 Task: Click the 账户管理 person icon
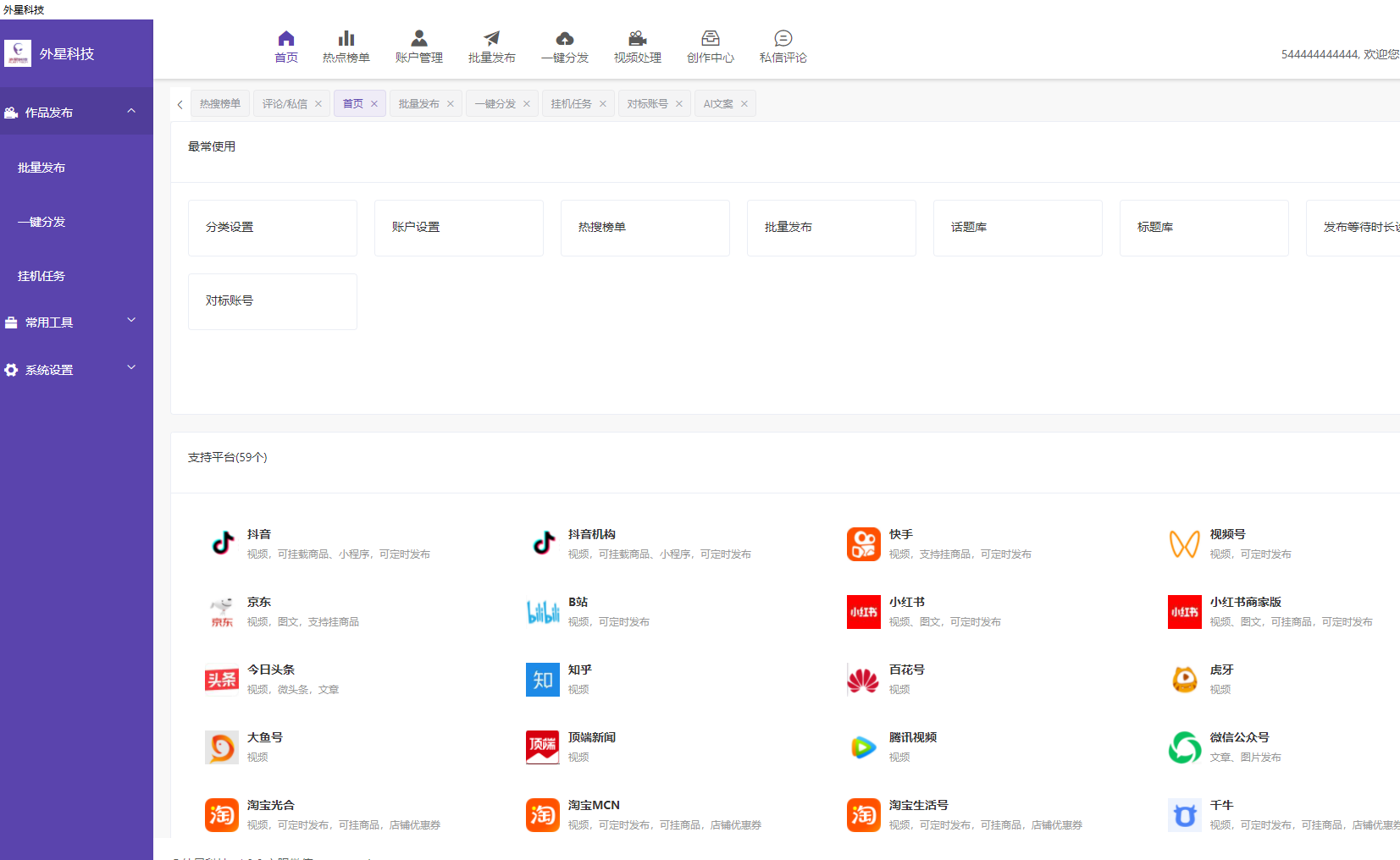[x=418, y=39]
